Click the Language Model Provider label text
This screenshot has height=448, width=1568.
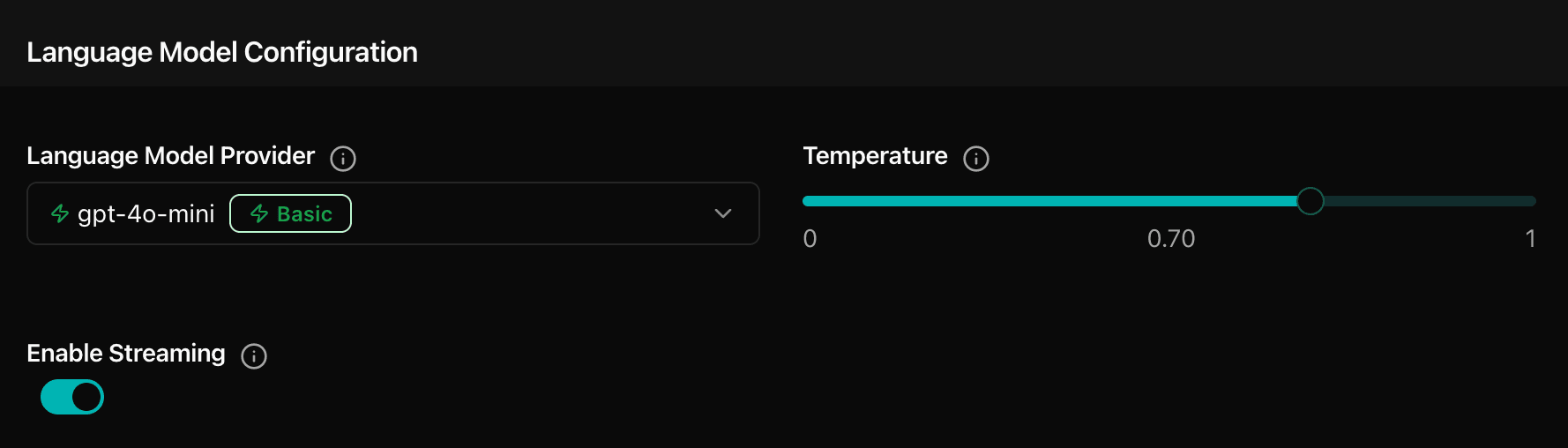(170, 156)
